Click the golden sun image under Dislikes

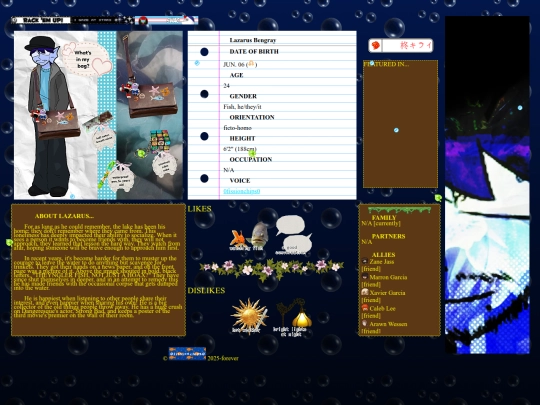pos(249,316)
